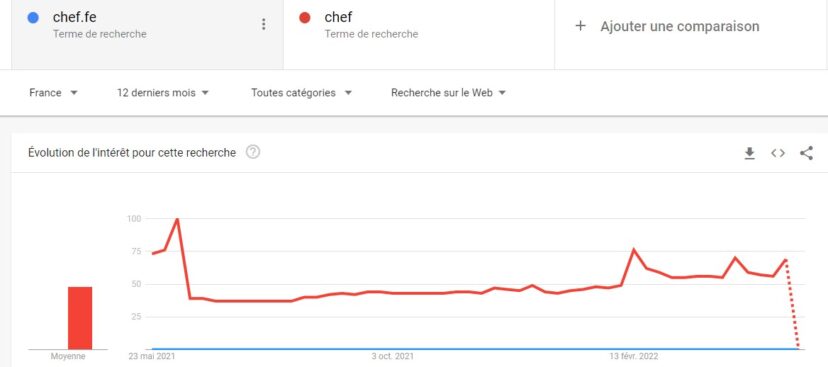The height and width of the screenshot is (367, 828).
Task: Click the 3 oct. 2021 axis label
Action: click(392, 356)
